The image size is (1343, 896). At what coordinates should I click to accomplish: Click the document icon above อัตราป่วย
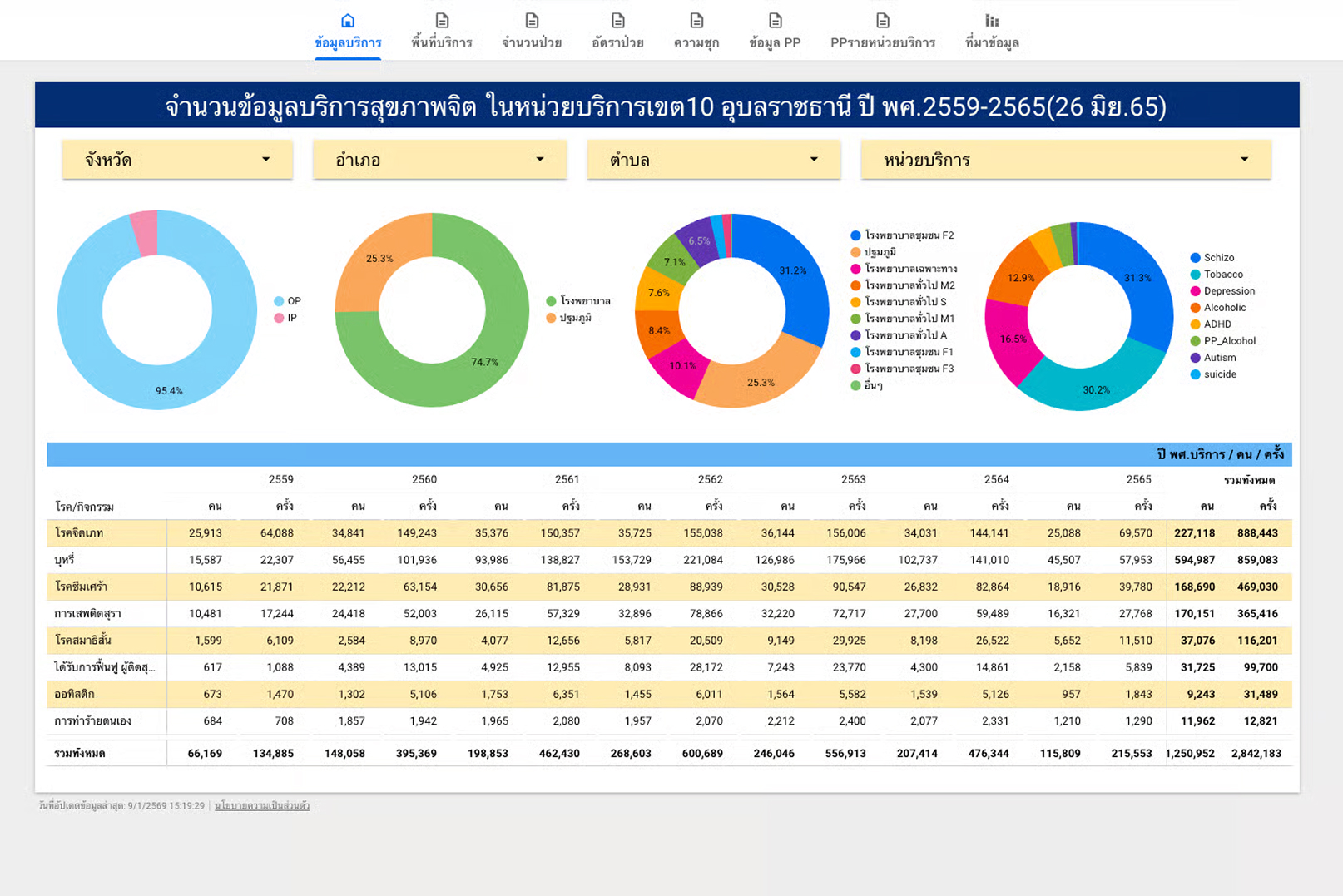point(617,21)
